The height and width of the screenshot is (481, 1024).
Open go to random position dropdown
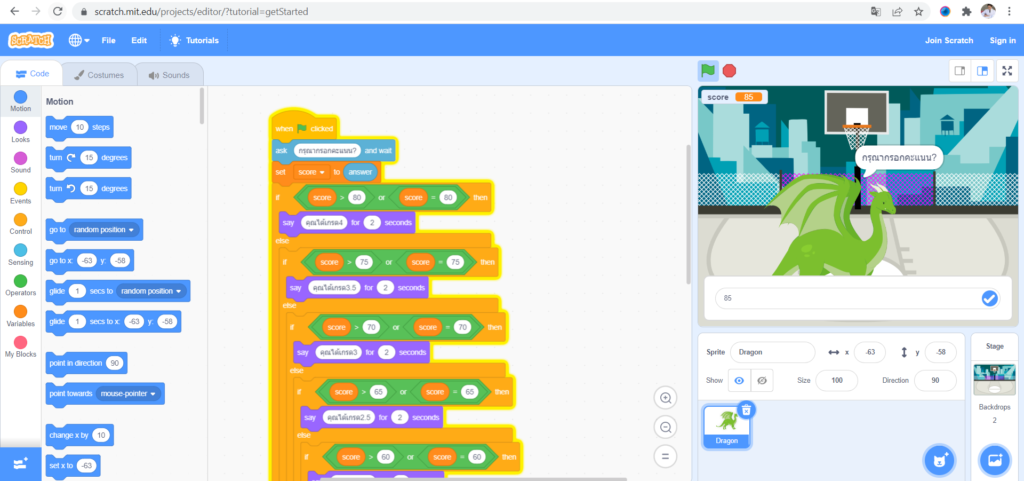point(104,230)
